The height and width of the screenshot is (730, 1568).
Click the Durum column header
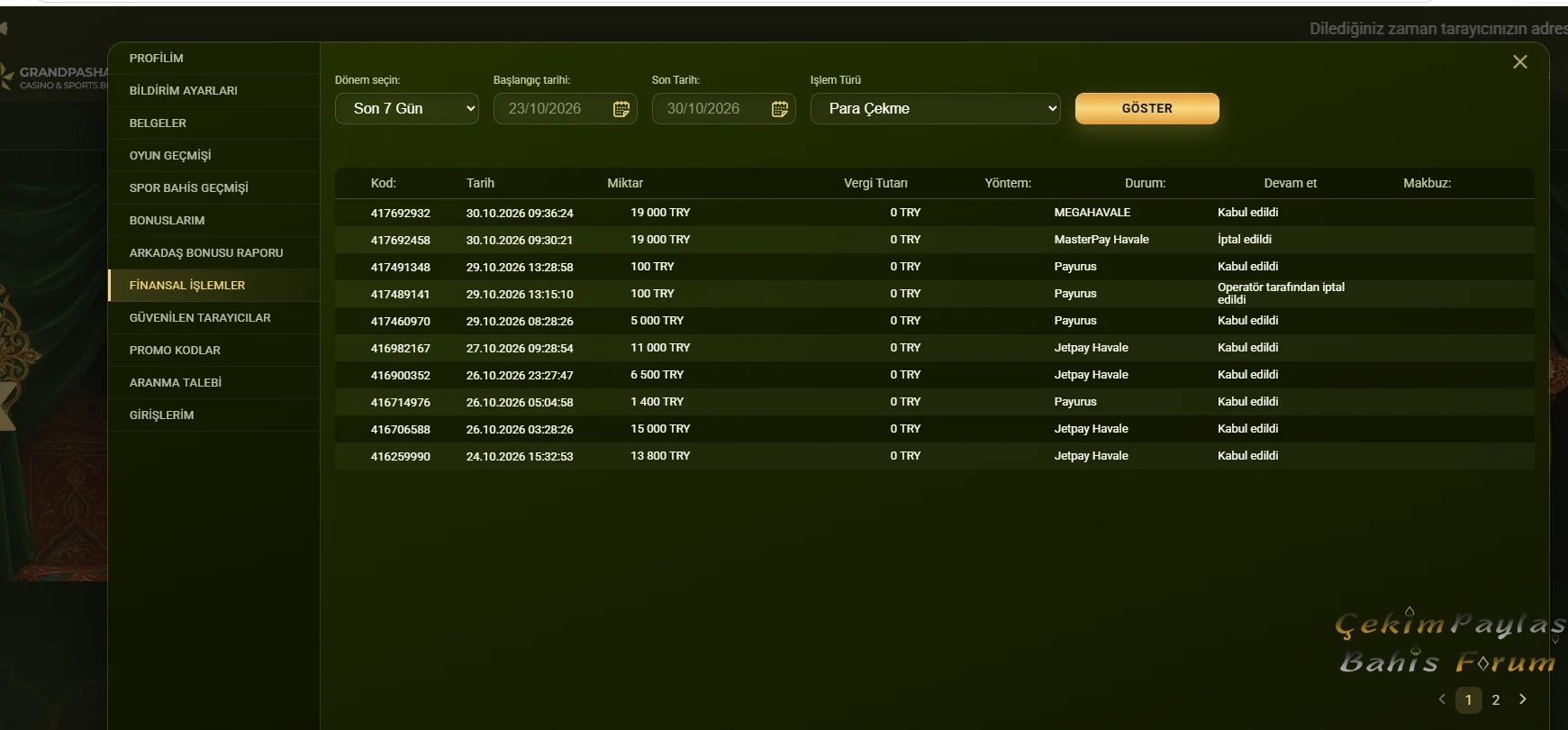pos(1145,183)
